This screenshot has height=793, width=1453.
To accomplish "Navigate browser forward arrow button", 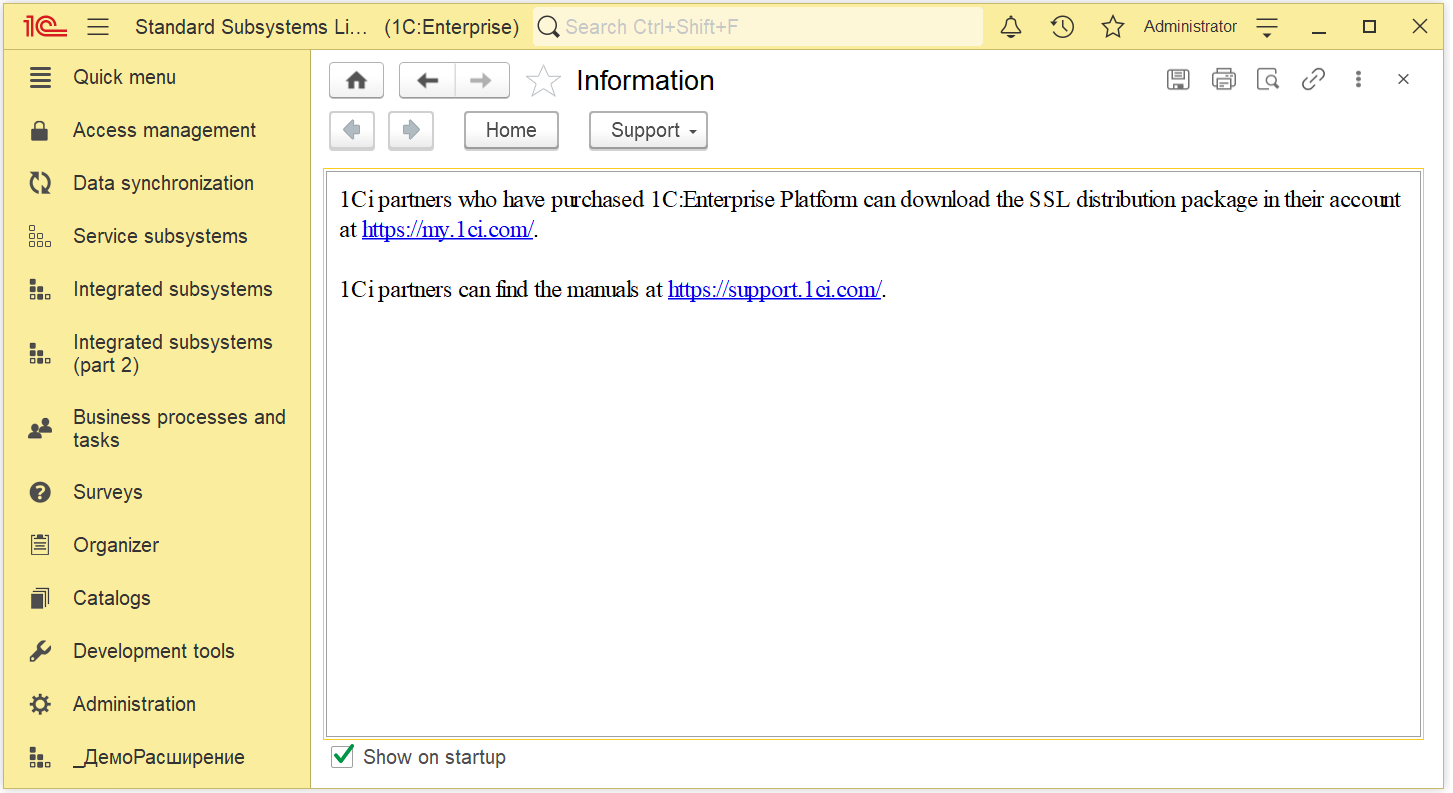I will tap(411, 130).
